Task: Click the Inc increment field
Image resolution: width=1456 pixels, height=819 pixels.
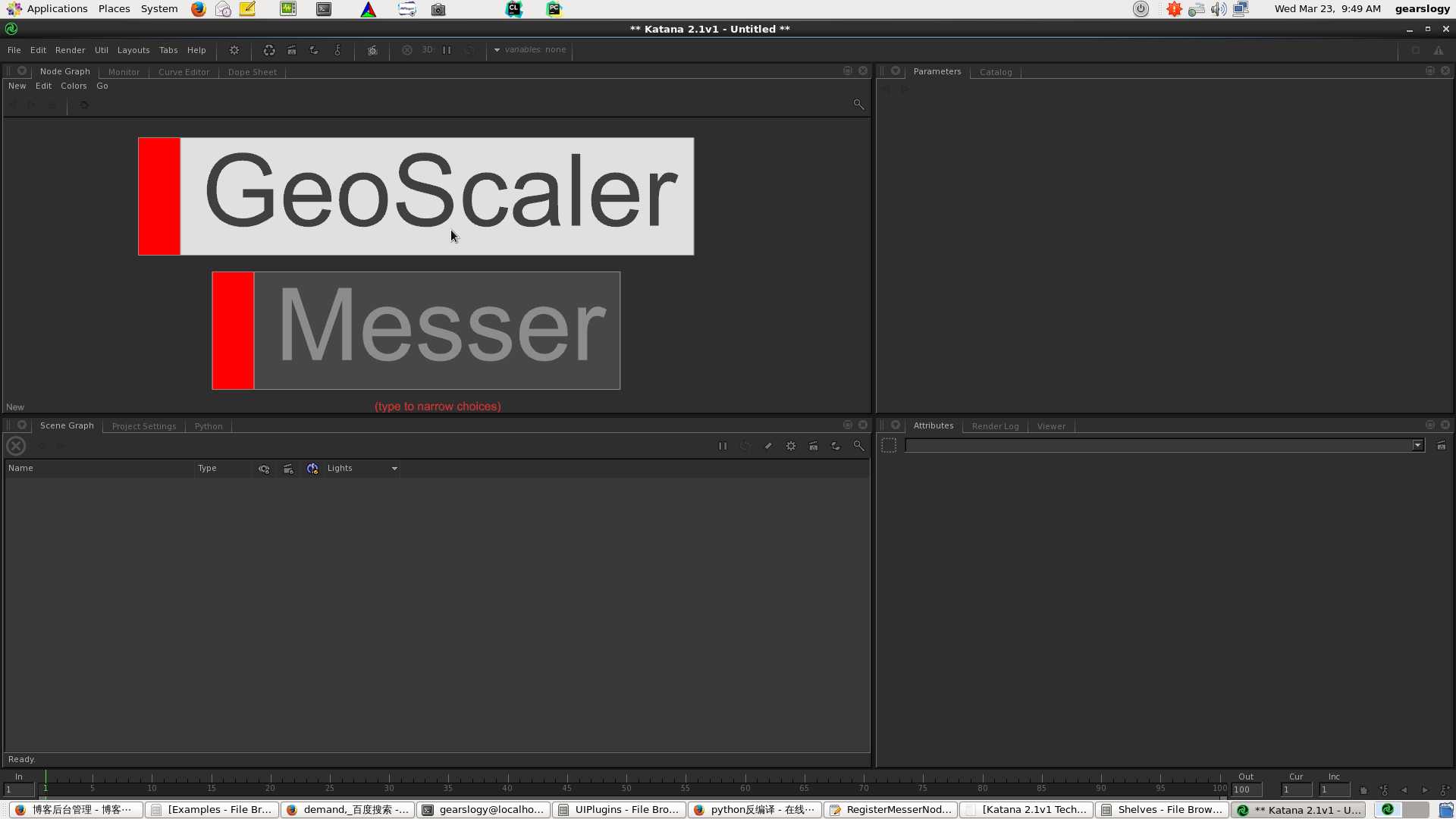Action: coord(1334,789)
